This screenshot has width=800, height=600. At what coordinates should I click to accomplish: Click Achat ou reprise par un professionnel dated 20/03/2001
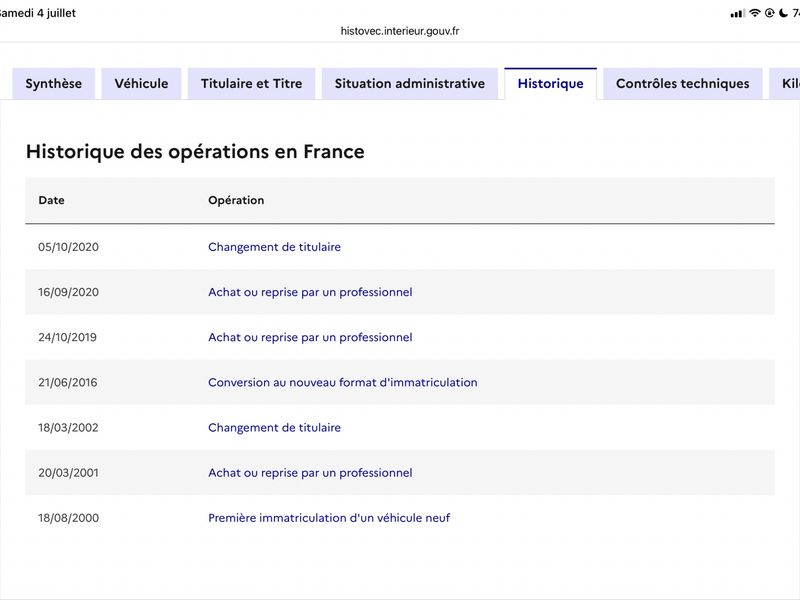310,473
